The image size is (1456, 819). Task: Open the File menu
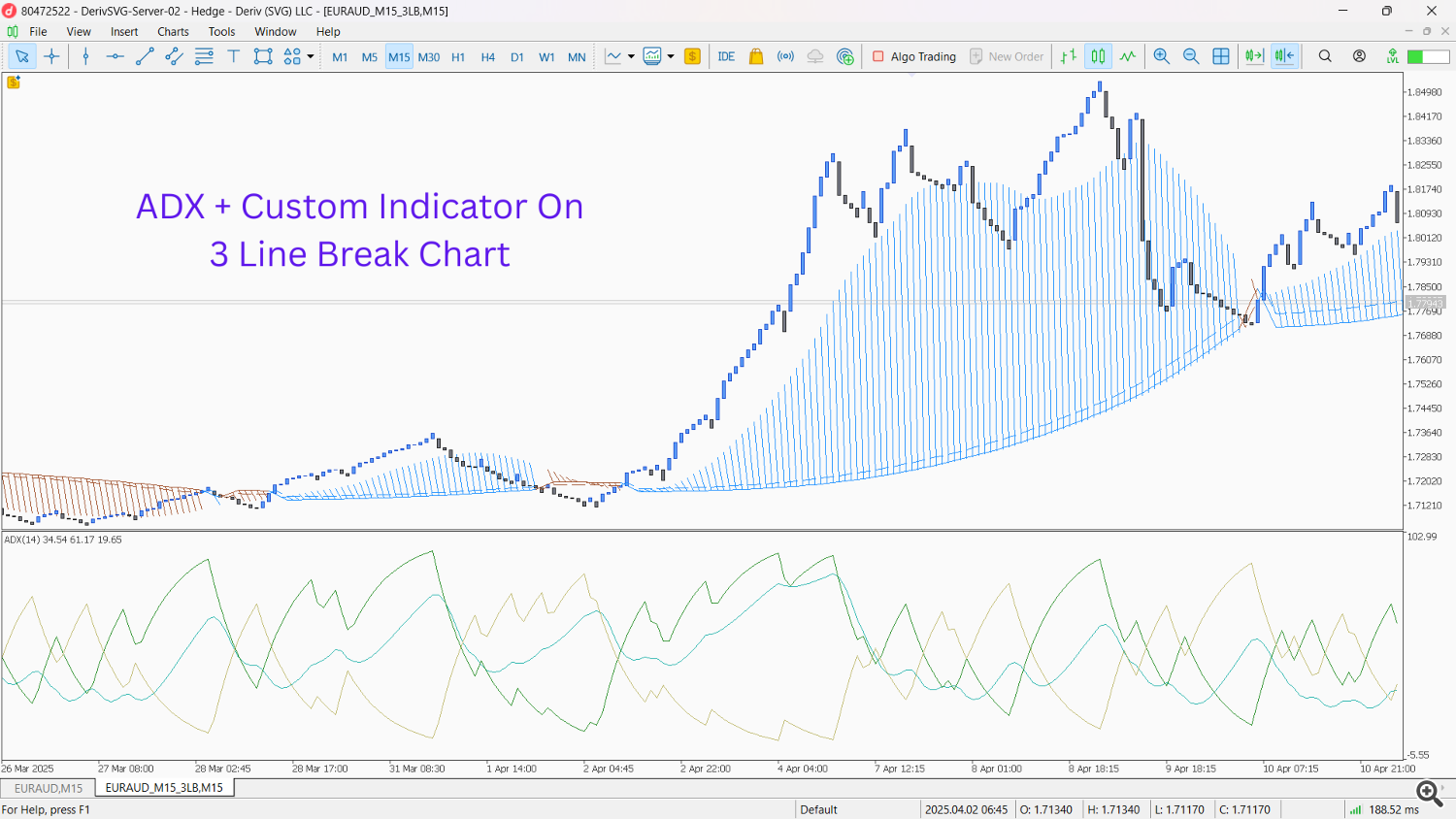(x=38, y=31)
